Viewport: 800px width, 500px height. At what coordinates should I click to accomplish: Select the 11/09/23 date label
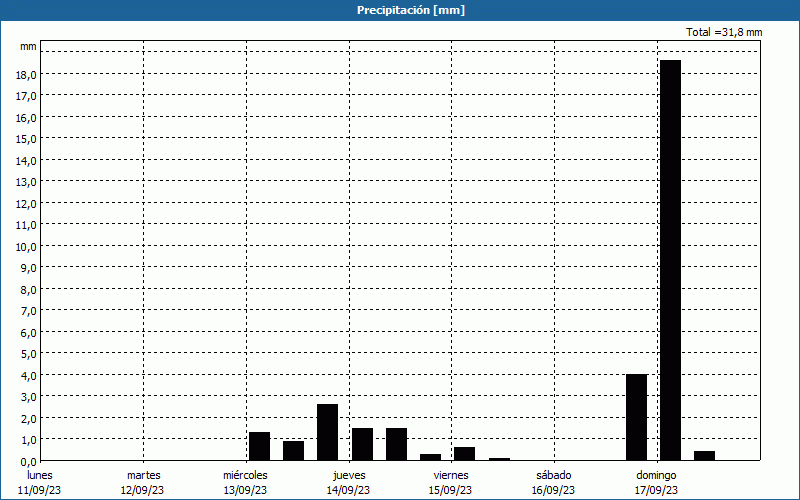coord(40,490)
